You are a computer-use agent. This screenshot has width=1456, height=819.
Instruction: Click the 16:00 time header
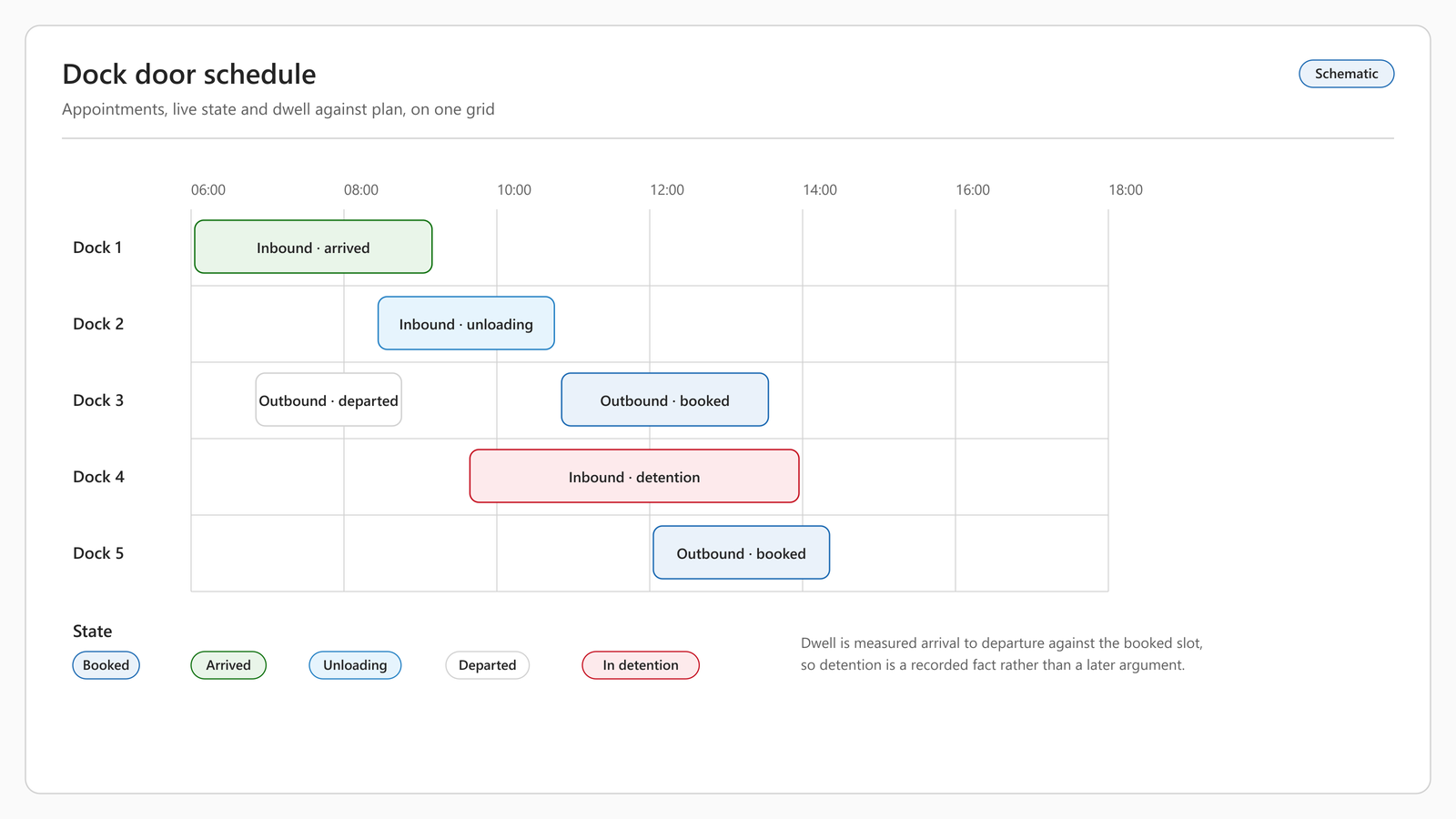pos(973,190)
